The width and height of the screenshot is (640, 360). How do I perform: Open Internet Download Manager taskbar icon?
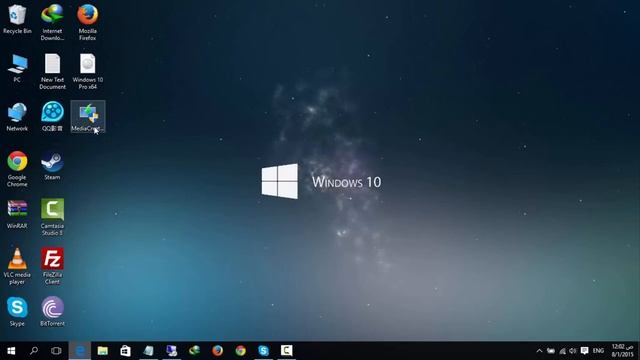pos(195,351)
